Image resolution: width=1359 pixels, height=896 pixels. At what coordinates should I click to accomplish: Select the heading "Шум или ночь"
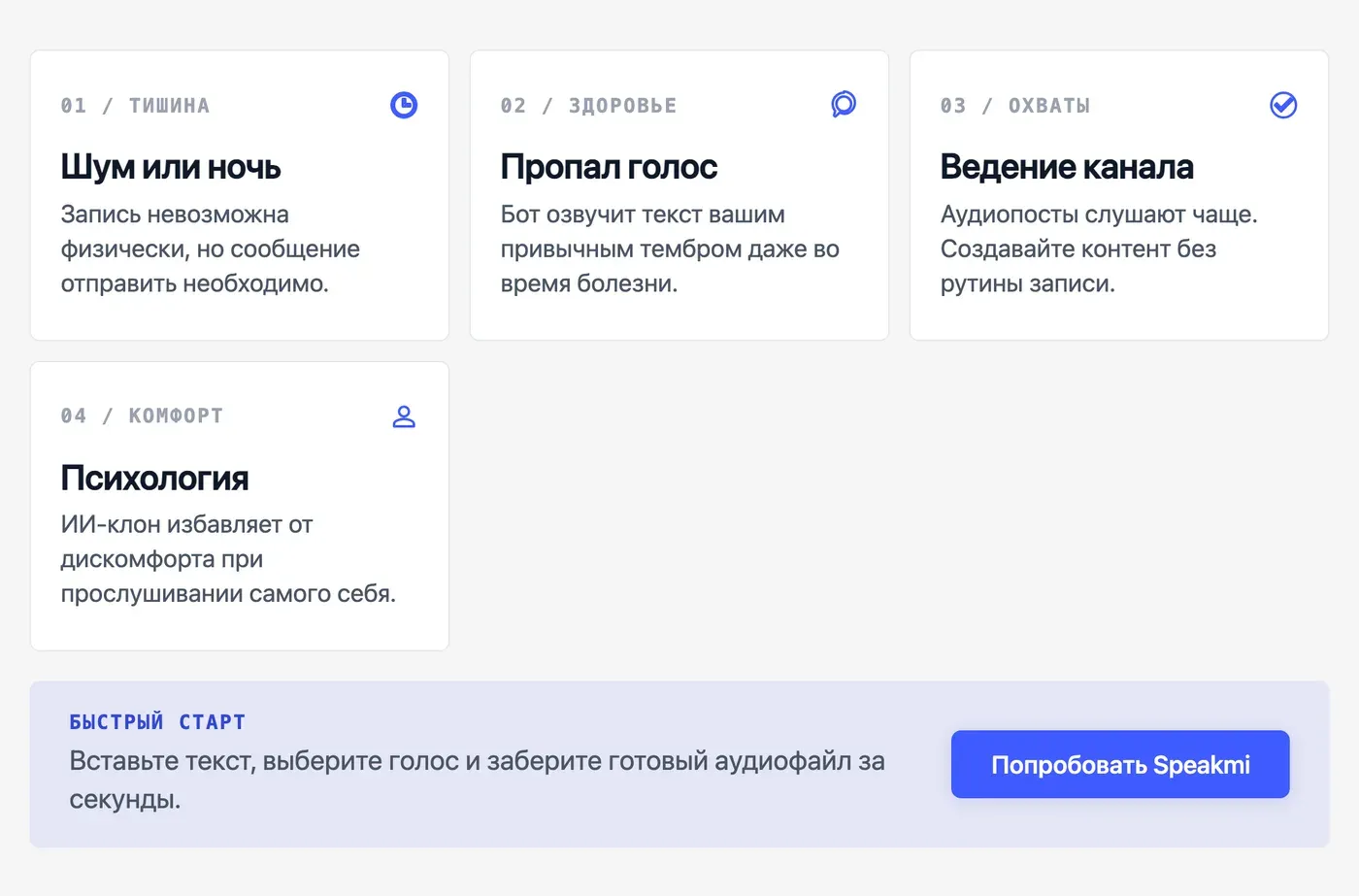pyautogui.click(x=171, y=167)
